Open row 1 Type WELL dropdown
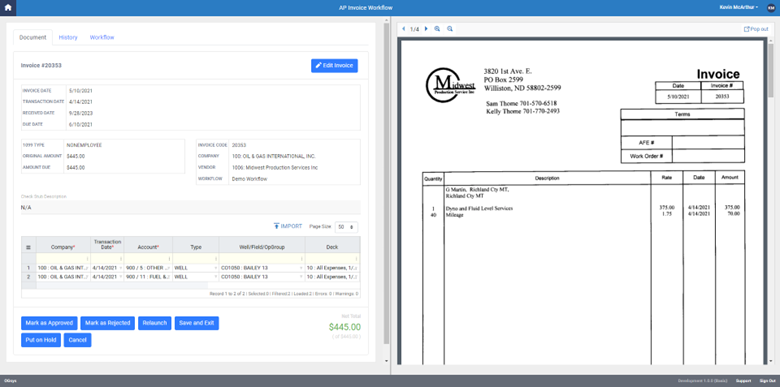 pyautogui.click(x=195, y=268)
